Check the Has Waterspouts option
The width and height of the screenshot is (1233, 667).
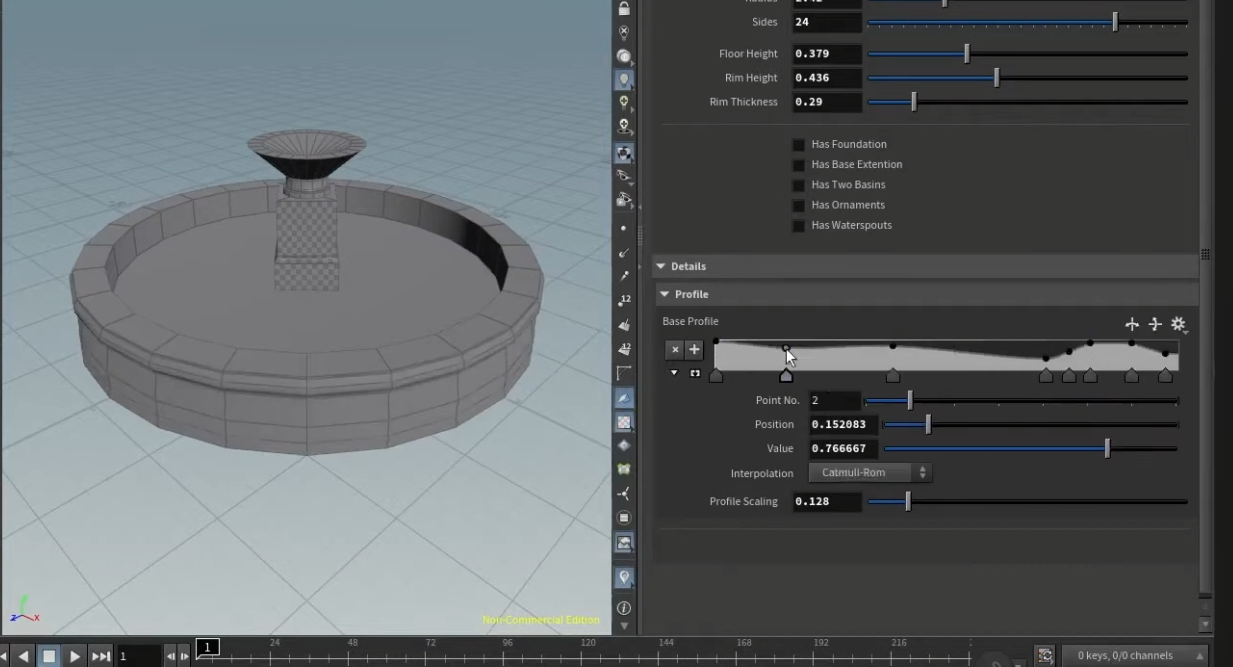point(798,226)
